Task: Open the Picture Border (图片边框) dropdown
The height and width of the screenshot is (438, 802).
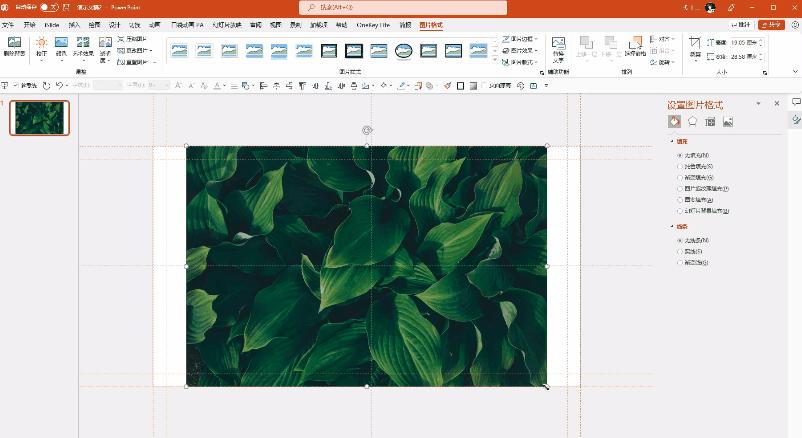Action: 520,39
